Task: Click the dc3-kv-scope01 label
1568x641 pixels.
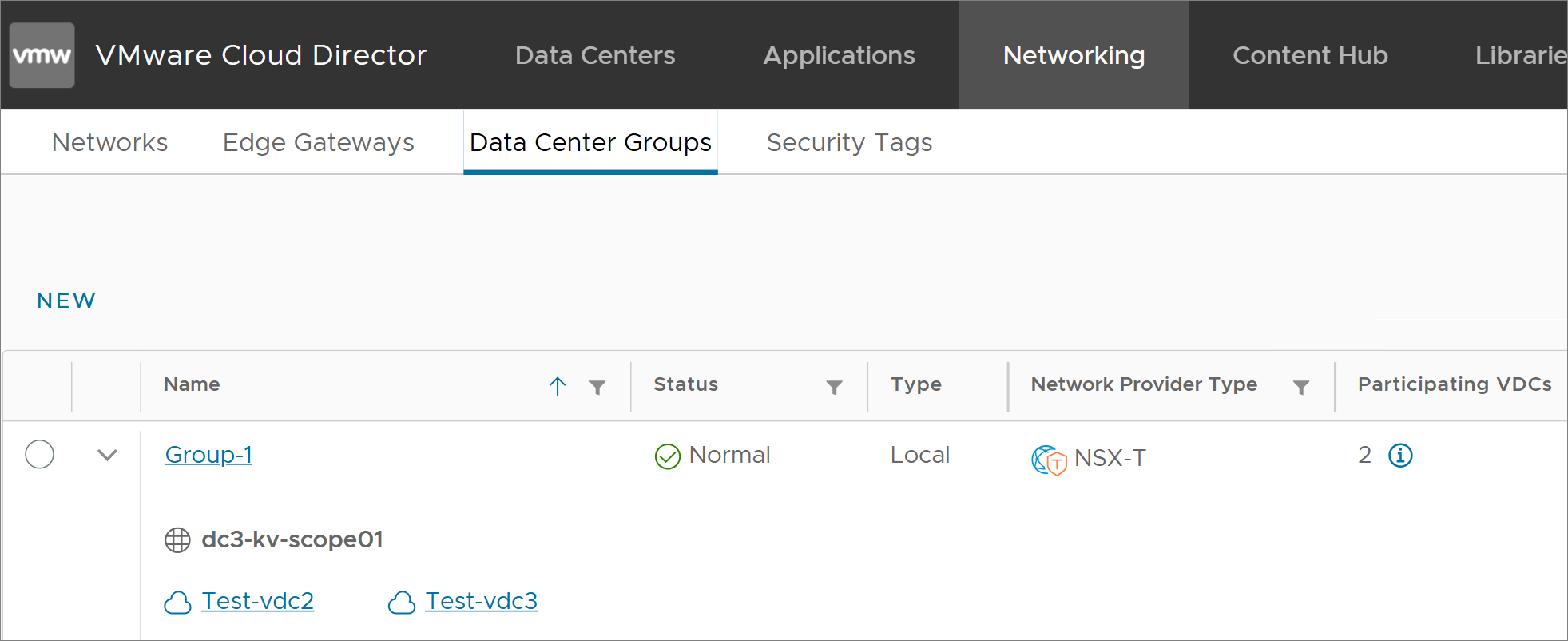Action: [x=292, y=539]
